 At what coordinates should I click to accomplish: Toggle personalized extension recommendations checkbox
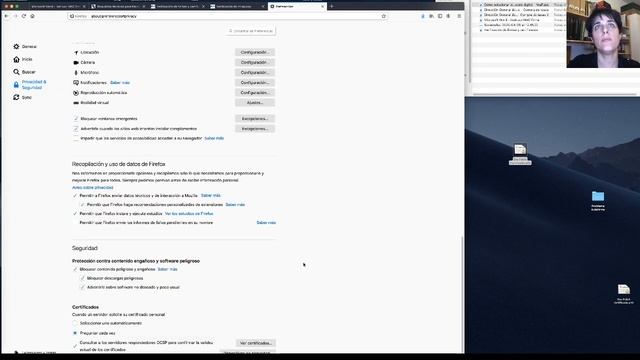tap(82, 204)
